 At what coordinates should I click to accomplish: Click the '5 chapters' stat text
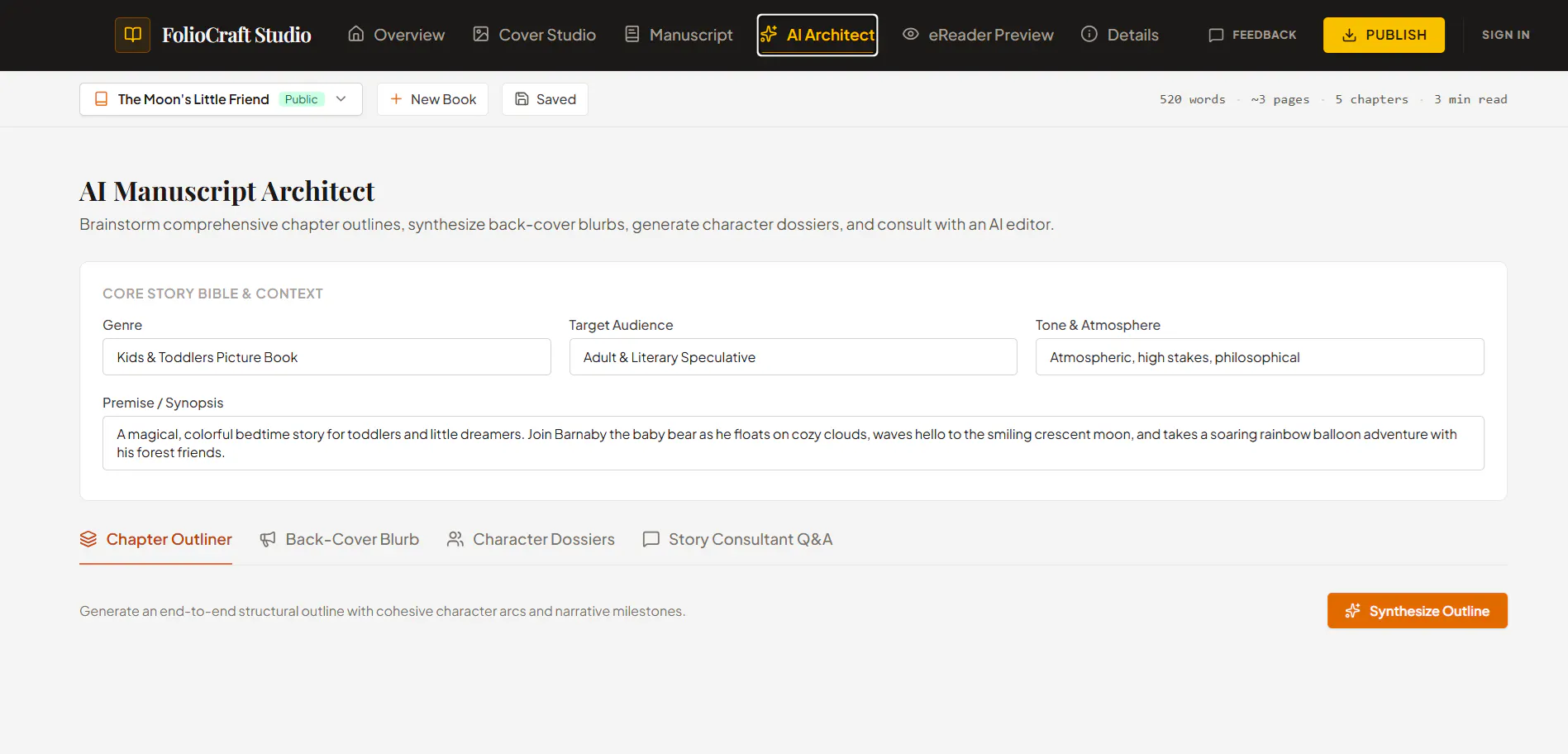click(x=1372, y=99)
